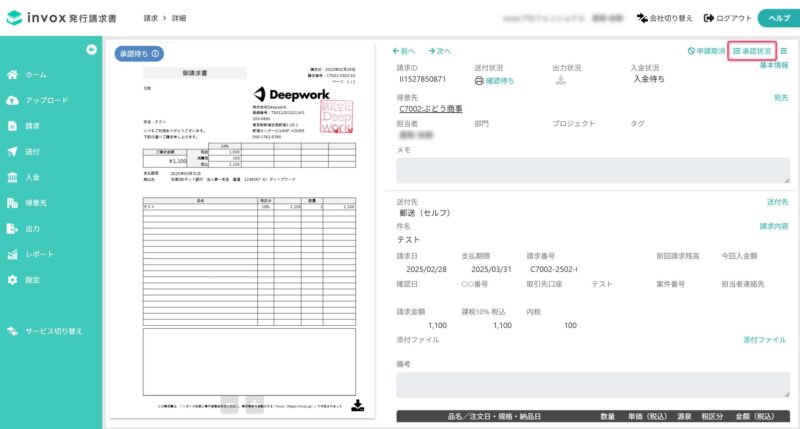Click into the メモ text field
This screenshot has height=429, width=800.
(593, 170)
